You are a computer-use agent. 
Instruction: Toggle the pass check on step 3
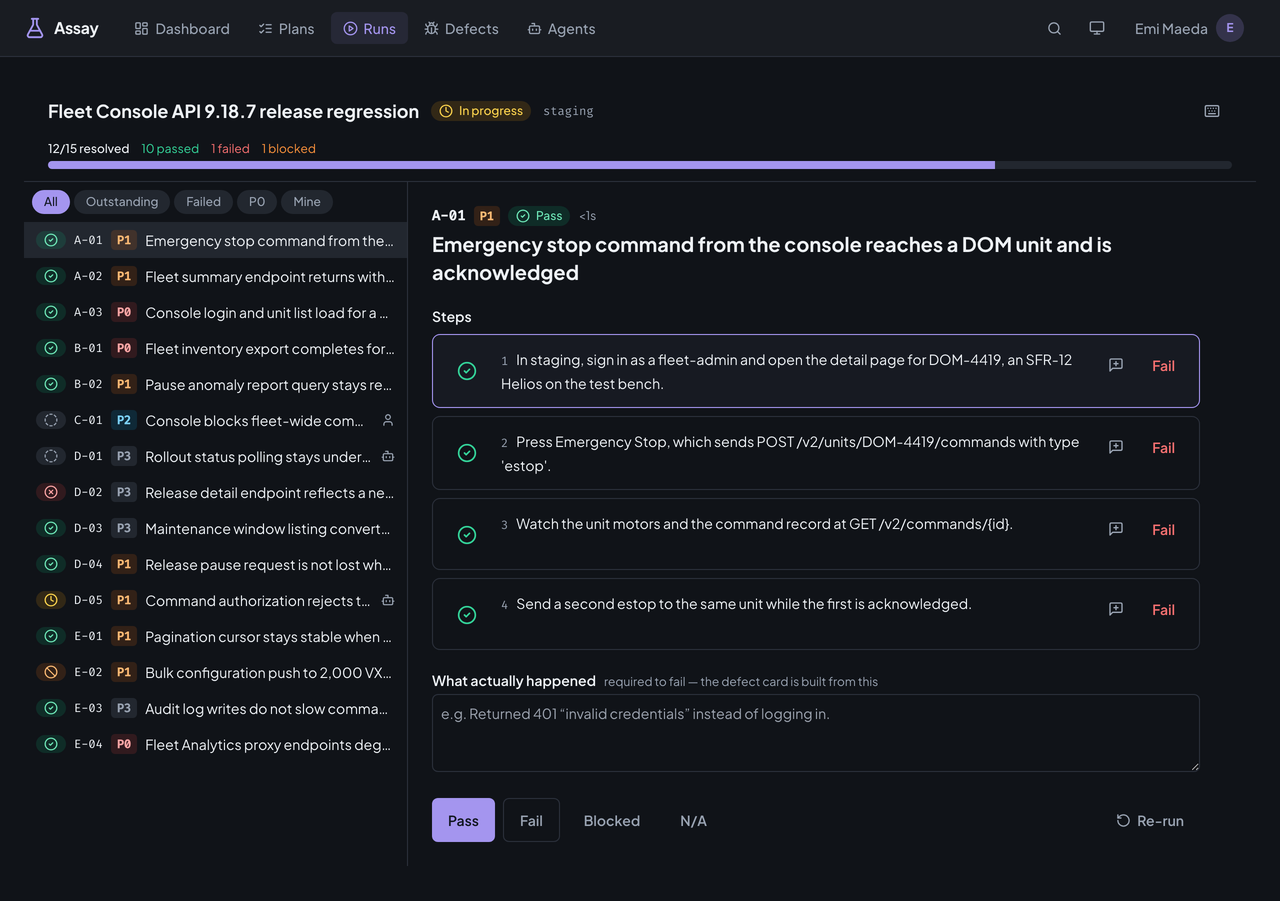[467, 535]
